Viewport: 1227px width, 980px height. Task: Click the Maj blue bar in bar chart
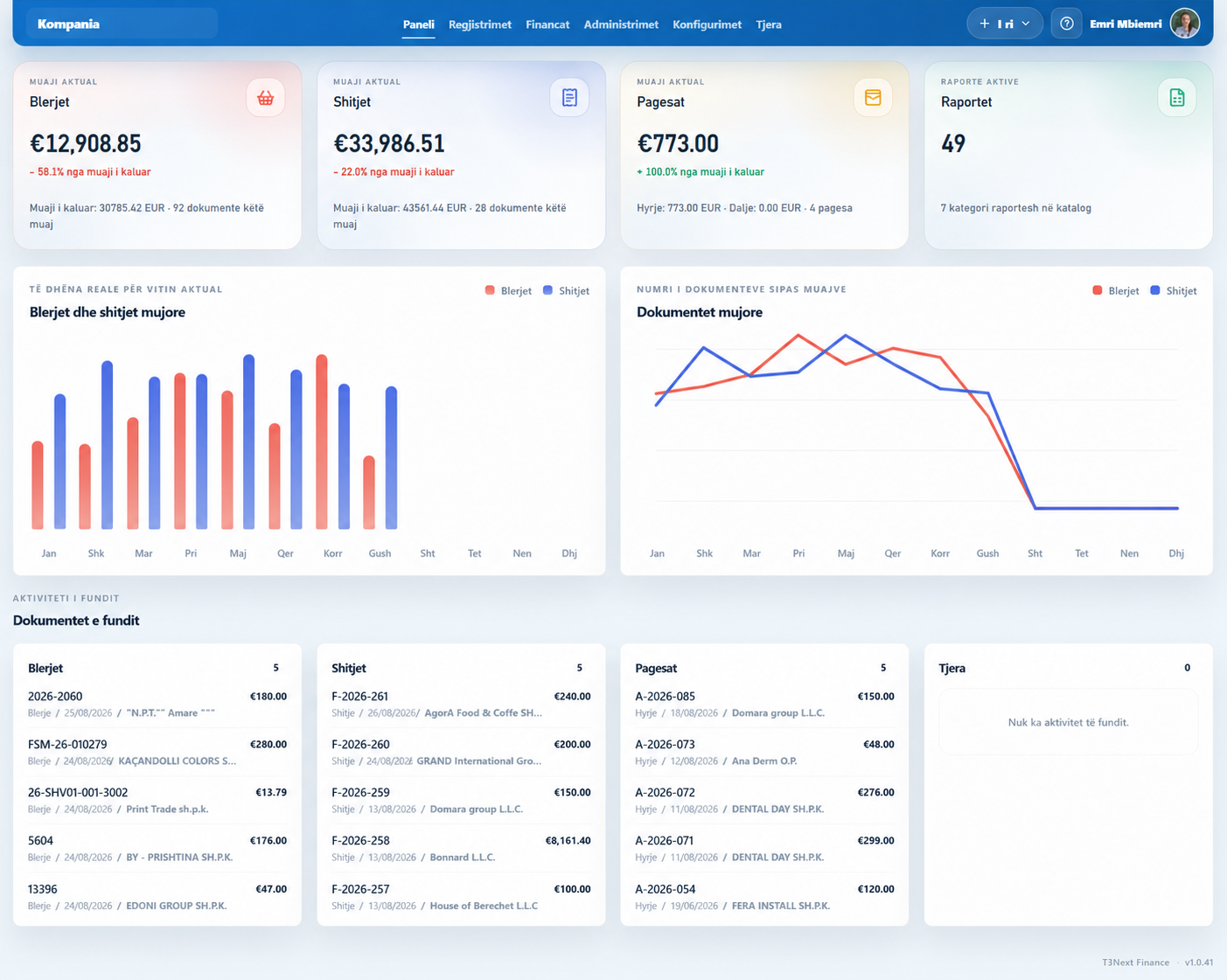[x=249, y=441]
